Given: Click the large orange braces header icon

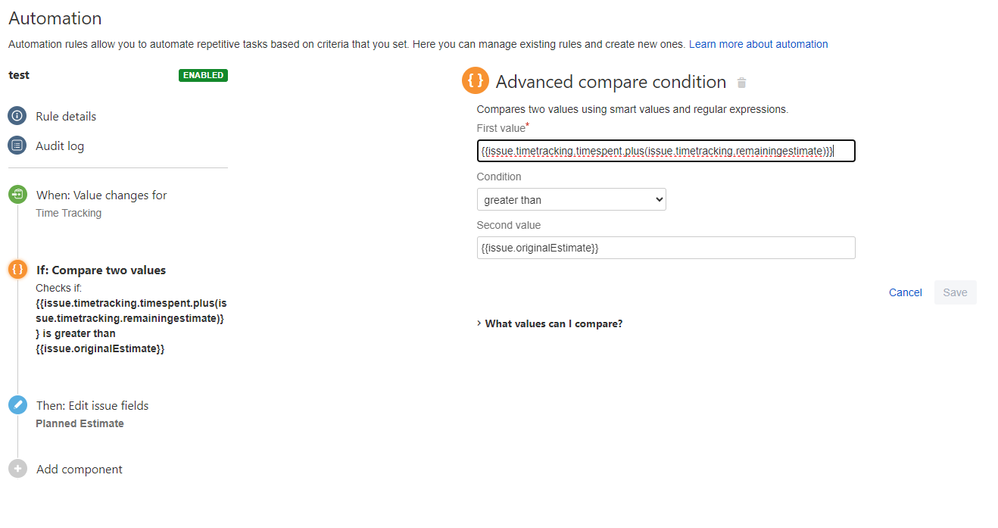Looking at the screenshot, I should 475,81.
